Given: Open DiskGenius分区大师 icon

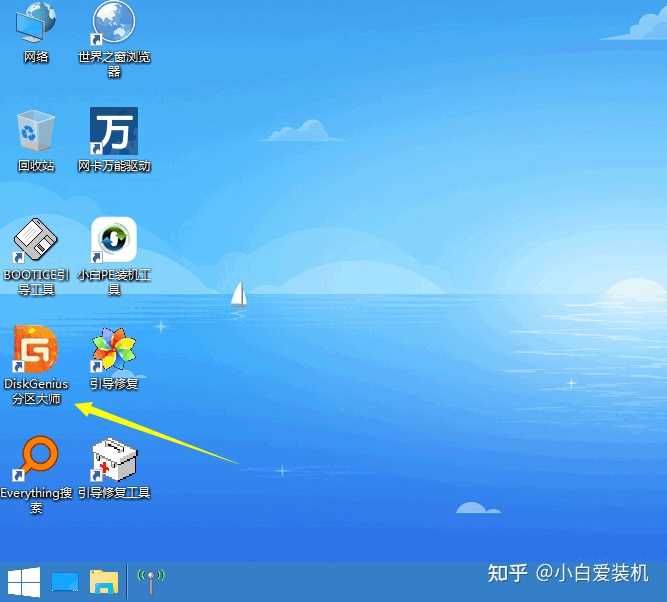Looking at the screenshot, I should pyautogui.click(x=36, y=349).
